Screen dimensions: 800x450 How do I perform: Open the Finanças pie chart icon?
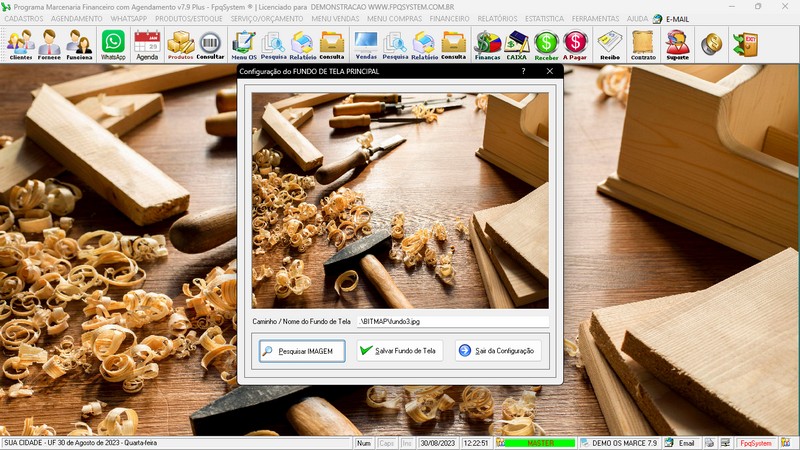pos(487,44)
